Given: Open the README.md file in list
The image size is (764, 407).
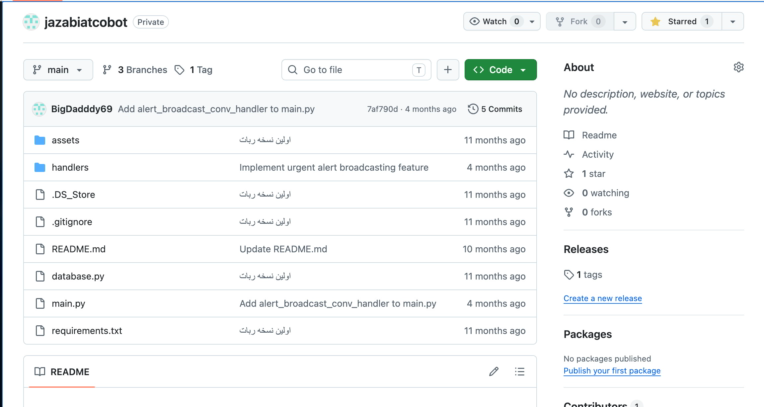Looking at the screenshot, I should [78, 249].
